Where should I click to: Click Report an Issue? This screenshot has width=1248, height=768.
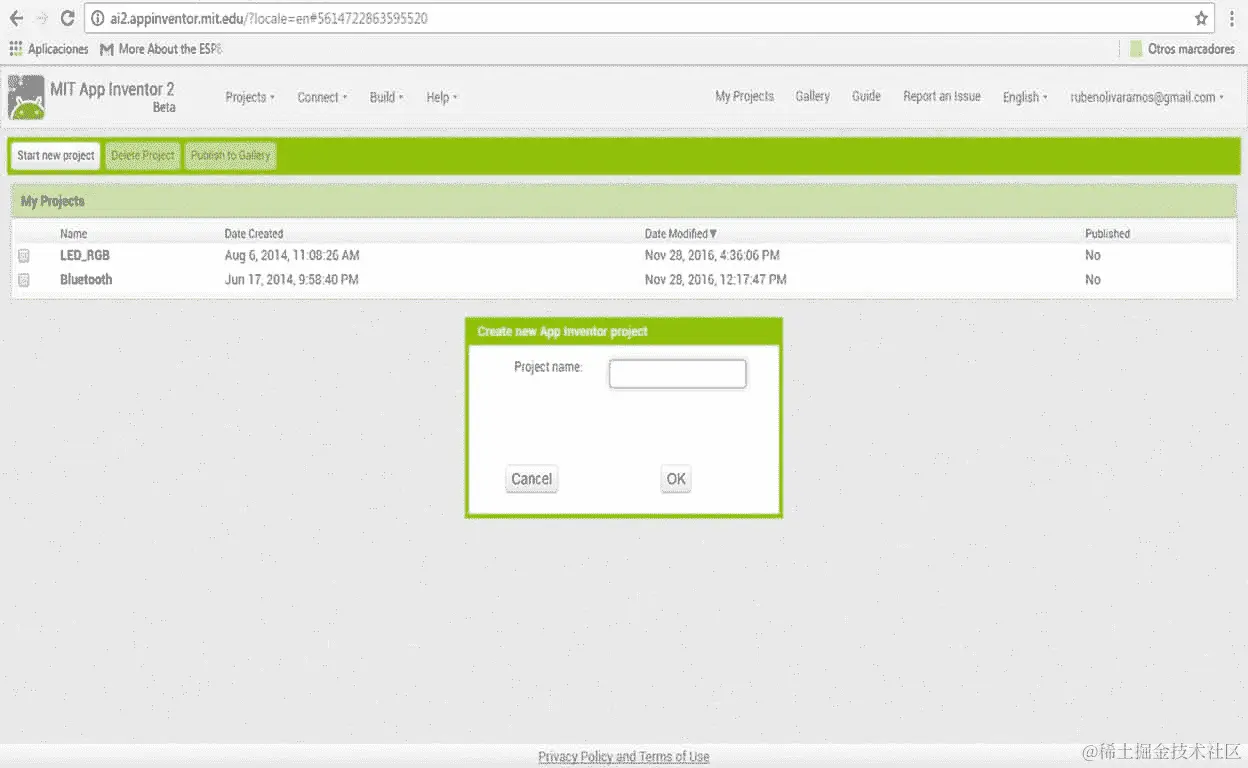(x=941, y=96)
